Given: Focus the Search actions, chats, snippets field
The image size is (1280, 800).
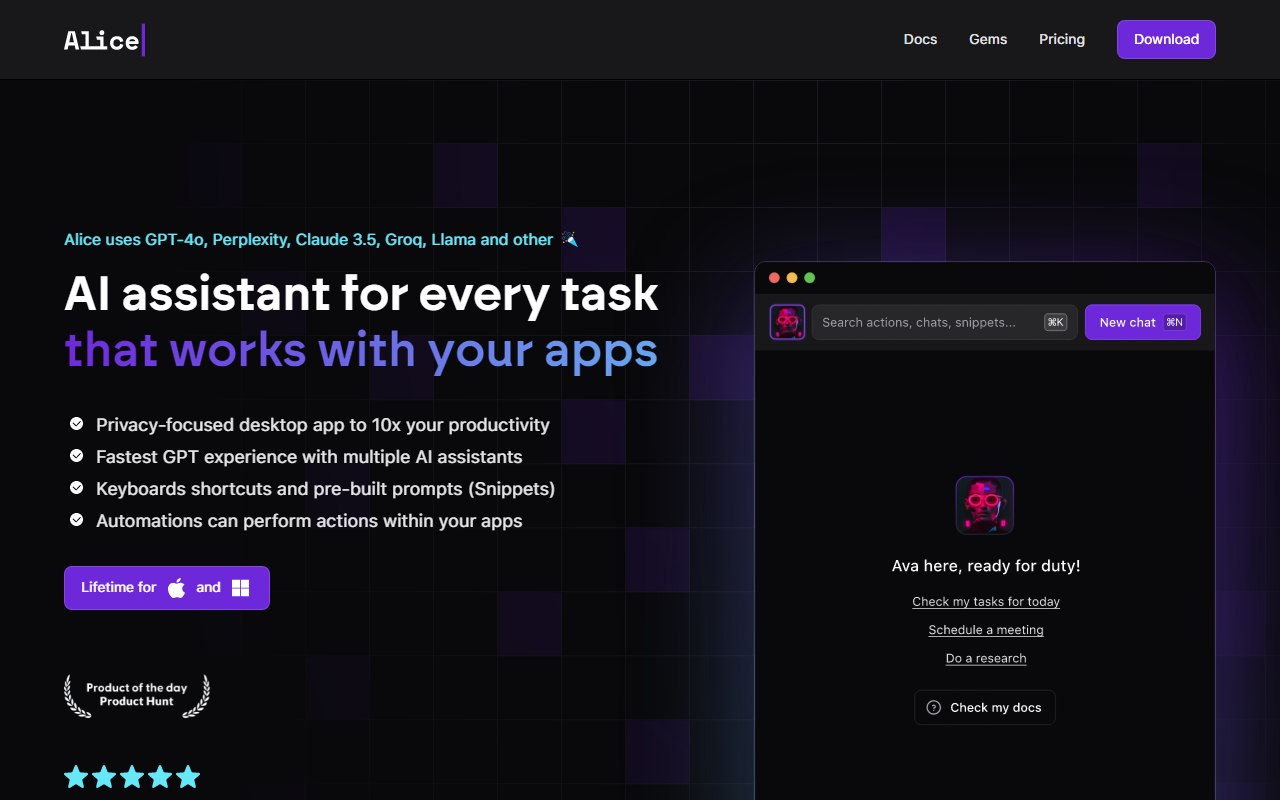Looking at the screenshot, I should click(925, 322).
